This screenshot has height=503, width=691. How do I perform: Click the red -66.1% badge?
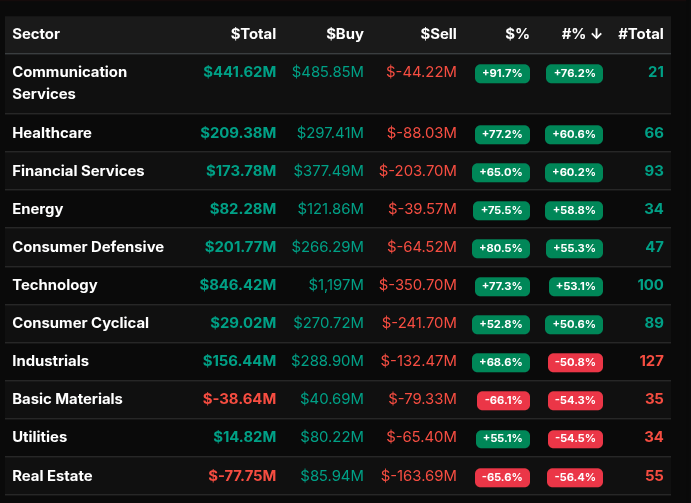502,400
